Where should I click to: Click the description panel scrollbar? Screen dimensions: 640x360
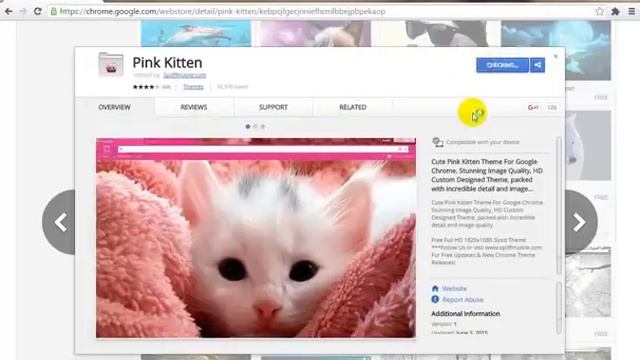559,205
